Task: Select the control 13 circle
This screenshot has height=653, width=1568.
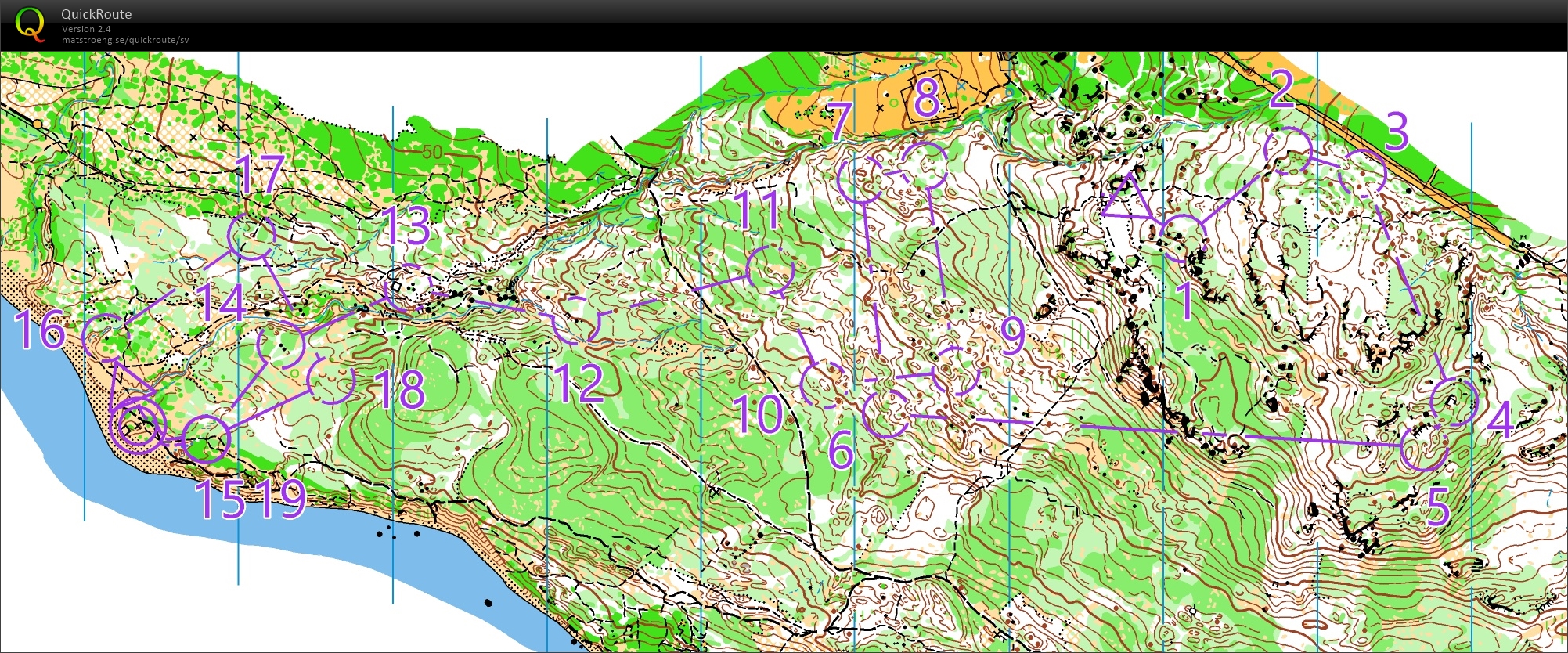Action: point(409,288)
